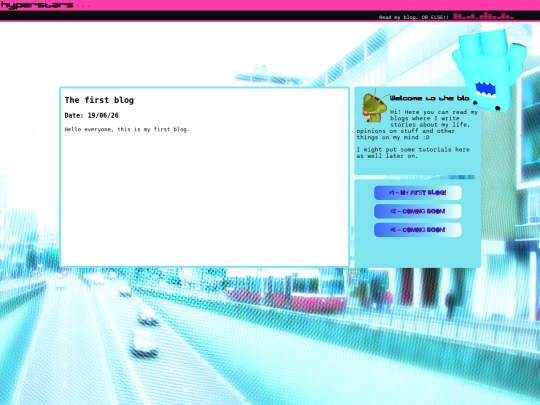This screenshot has width=540, height=405.
Task: Click the Coming Soon button below #2
Action: click(418, 230)
